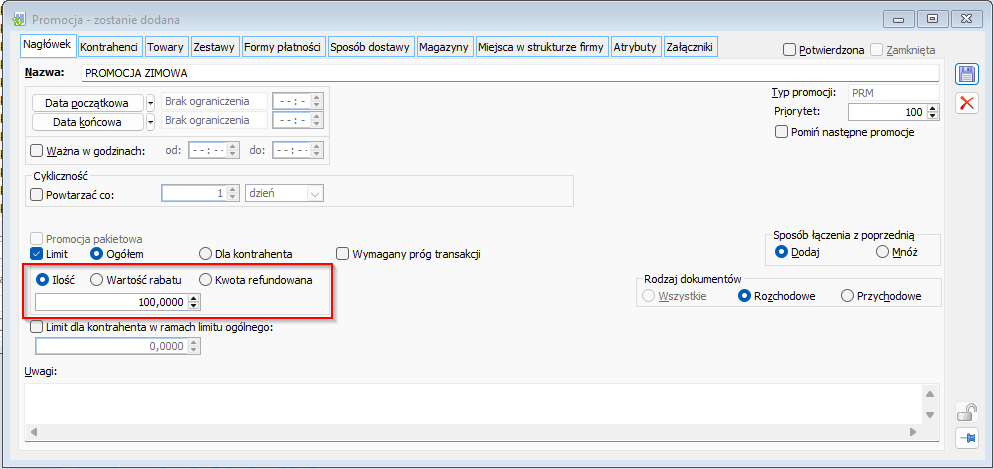Image resolution: width=994 pixels, height=469 pixels.
Task: Click spinner beside 100,0000 limit value
Action: tap(194, 303)
